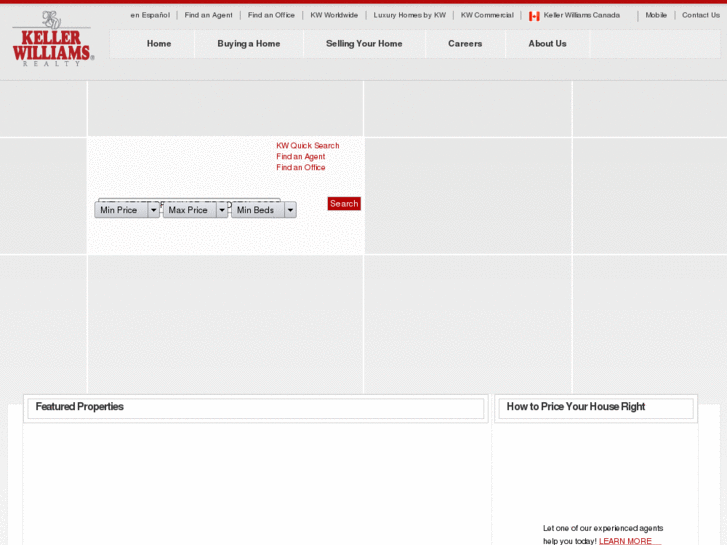Click How to Price Your House Right heading
The width and height of the screenshot is (727, 545).
tap(576, 407)
